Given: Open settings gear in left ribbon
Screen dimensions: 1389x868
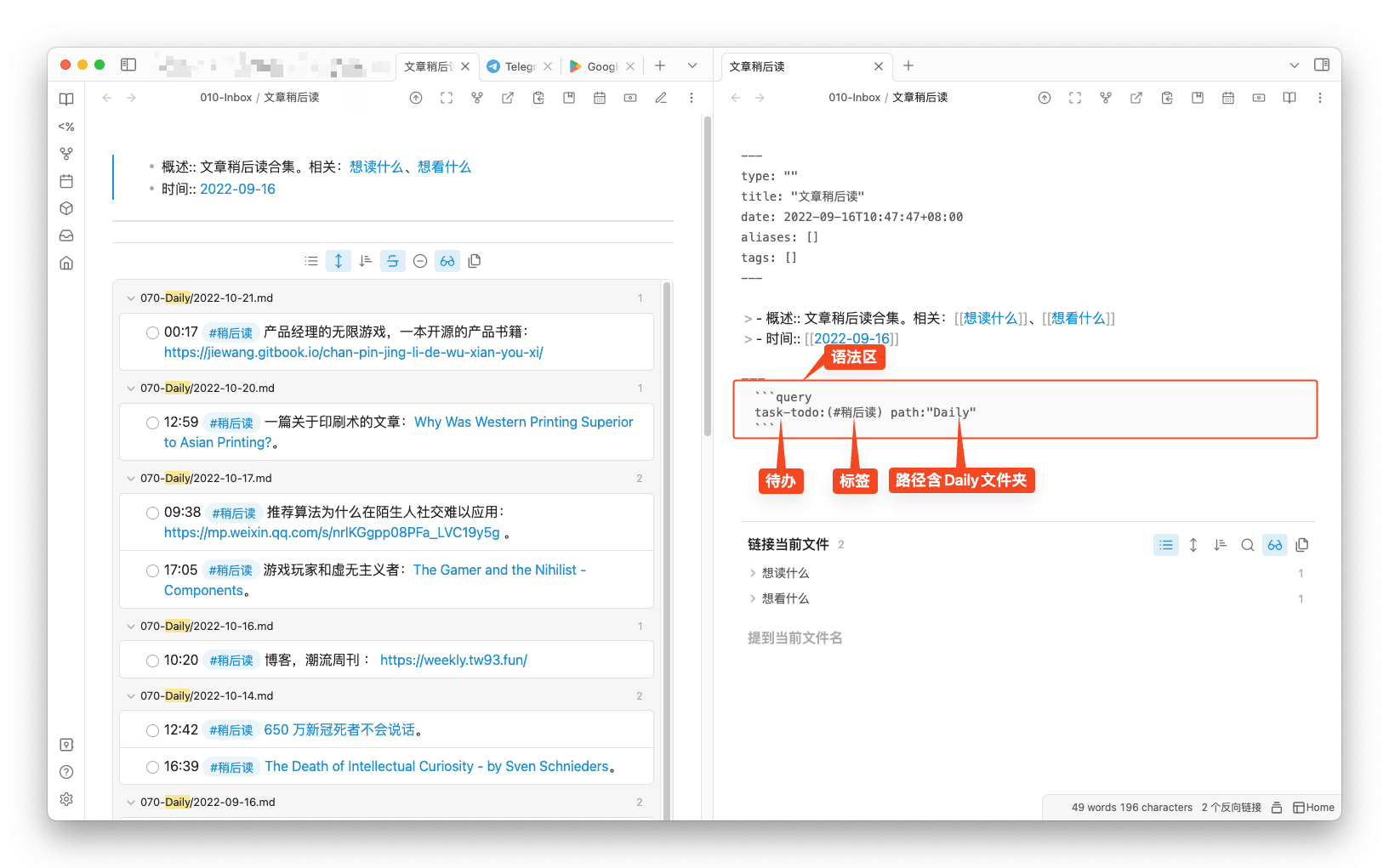Looking at the screenshot, I should click(x=66, y=799).
